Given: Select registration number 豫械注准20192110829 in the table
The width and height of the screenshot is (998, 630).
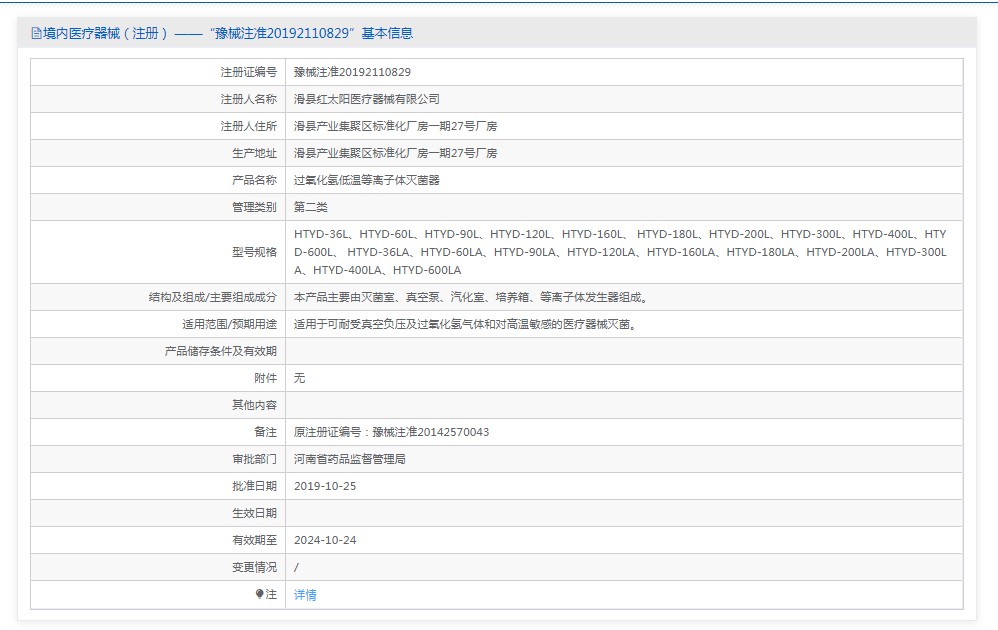Looking at the screenshot, I should tap(352, 72).
